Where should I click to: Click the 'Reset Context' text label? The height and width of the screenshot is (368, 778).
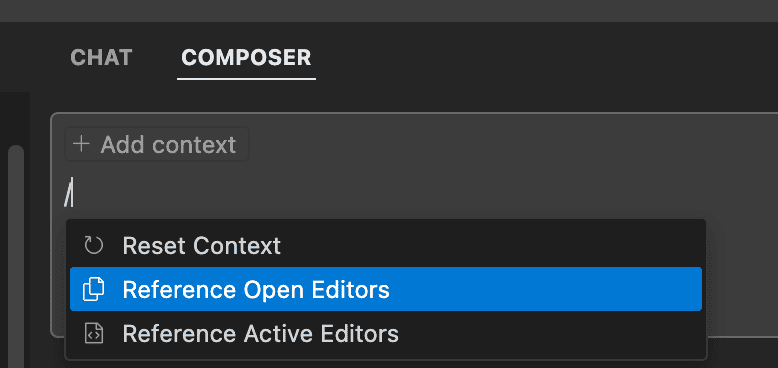(x=201, y=245)
